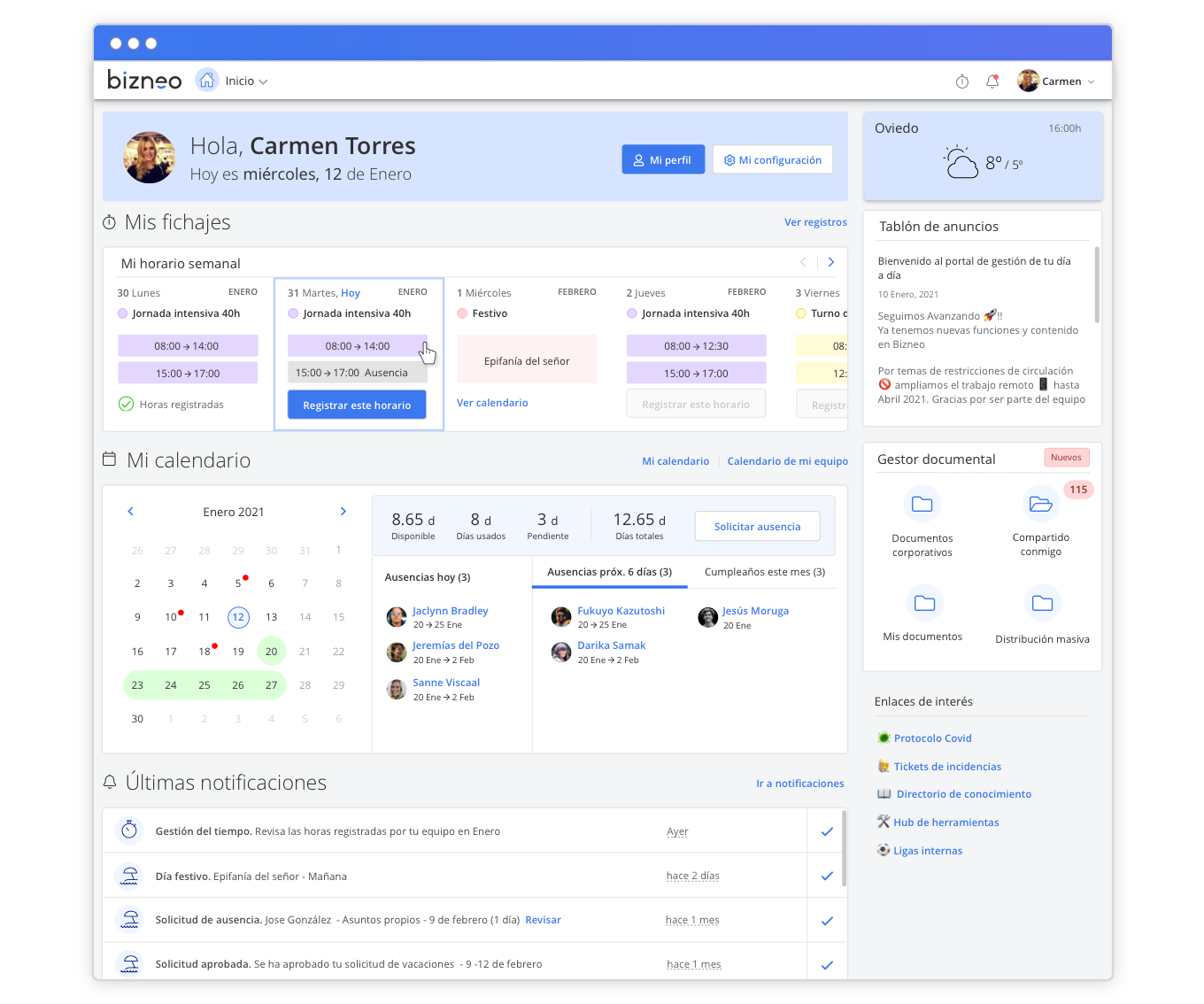The width and height of the screenshot is (1204, 1004).
Task: Click Solicitar ausencia button
Action: pos(757,526)
